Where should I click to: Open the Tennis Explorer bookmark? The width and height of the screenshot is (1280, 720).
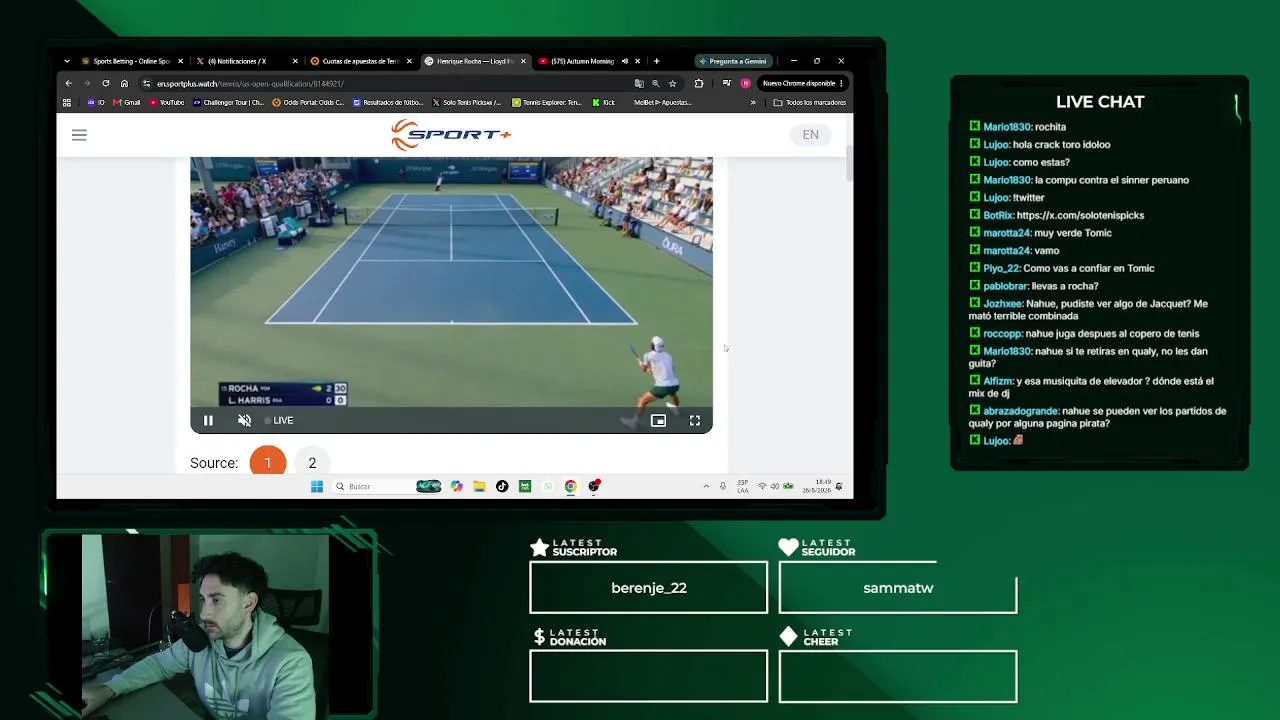click(x=547, y=102)
